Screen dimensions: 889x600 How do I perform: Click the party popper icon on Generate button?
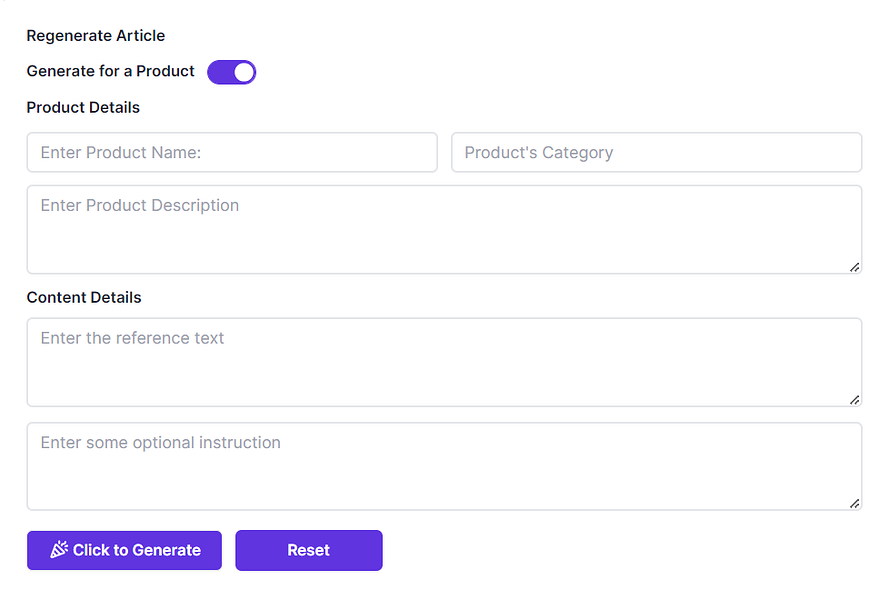click(59, 549)
